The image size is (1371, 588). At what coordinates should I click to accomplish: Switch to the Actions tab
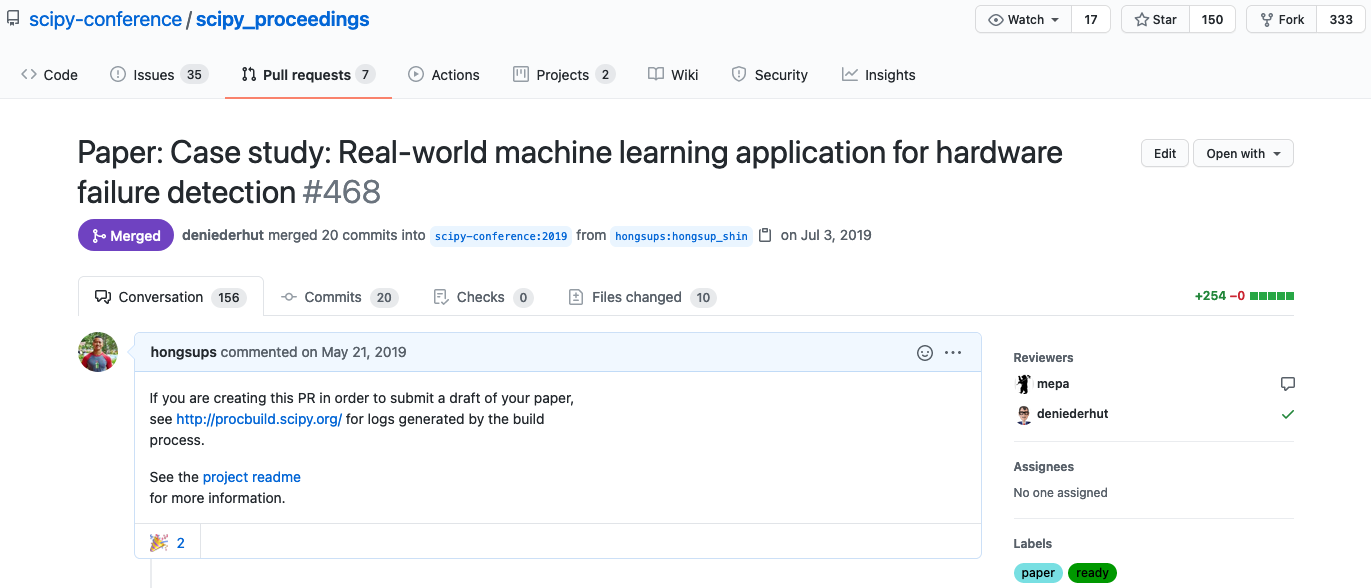(444, 75)
